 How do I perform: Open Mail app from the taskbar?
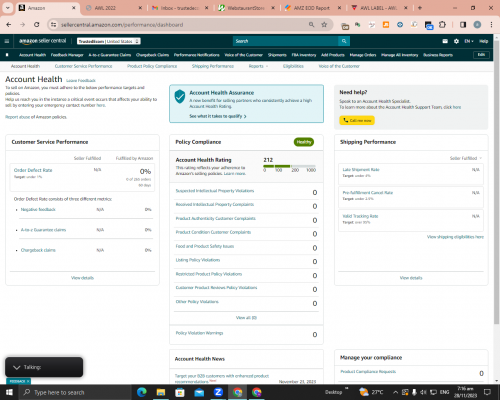(x=199, y=392)
